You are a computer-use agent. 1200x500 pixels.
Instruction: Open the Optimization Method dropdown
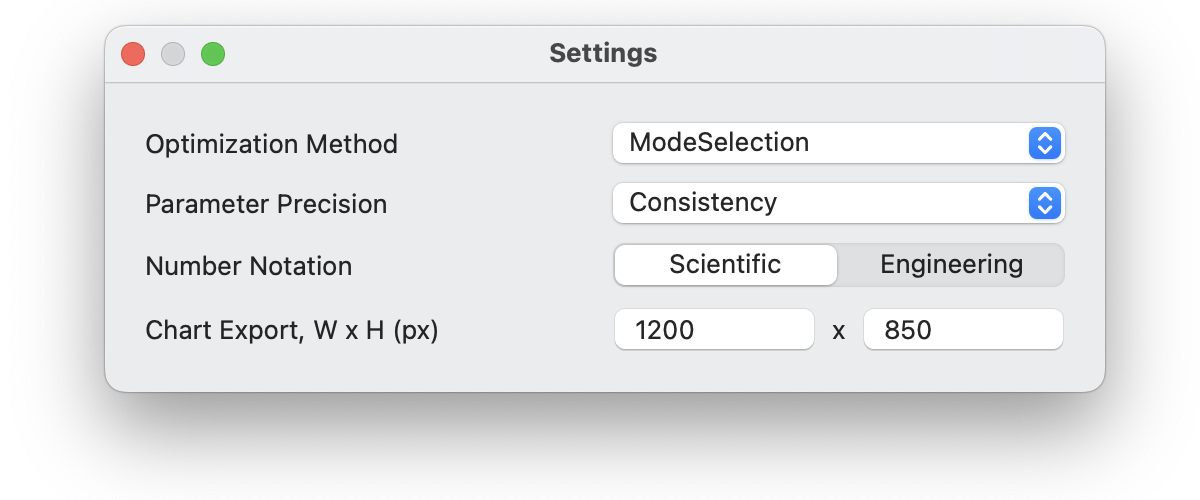838,143
